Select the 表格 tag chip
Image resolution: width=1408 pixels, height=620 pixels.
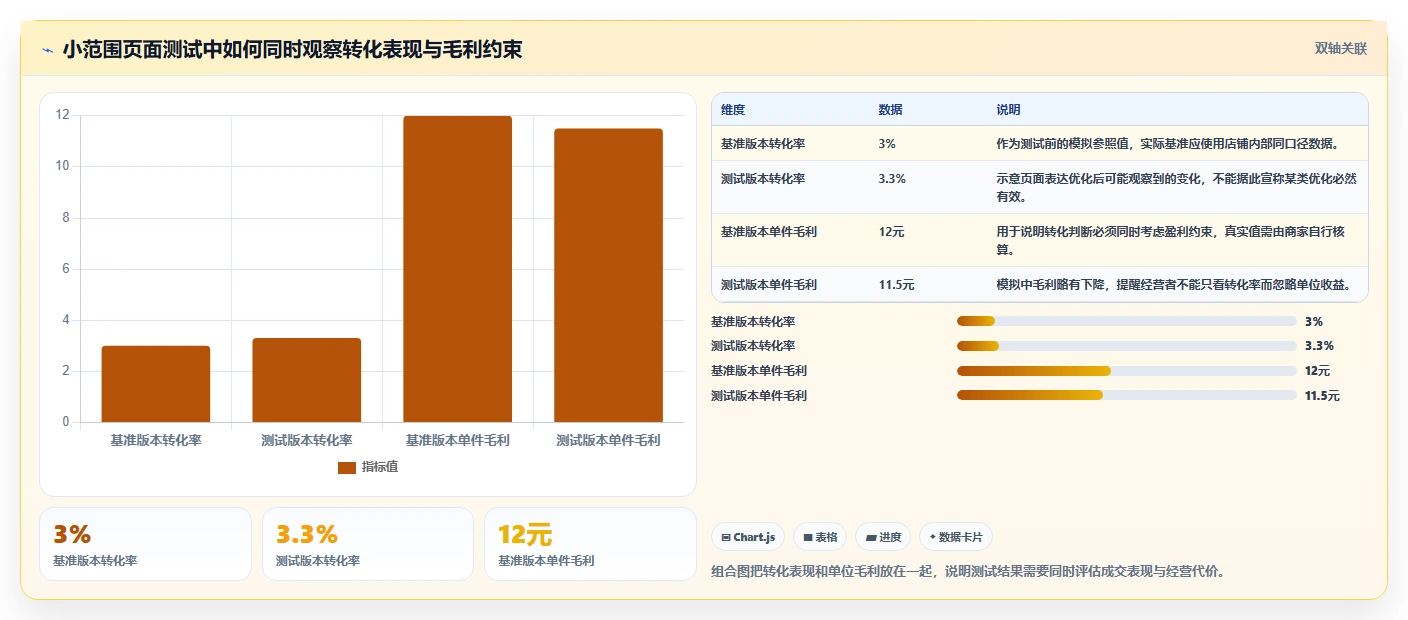coord(820,537)
